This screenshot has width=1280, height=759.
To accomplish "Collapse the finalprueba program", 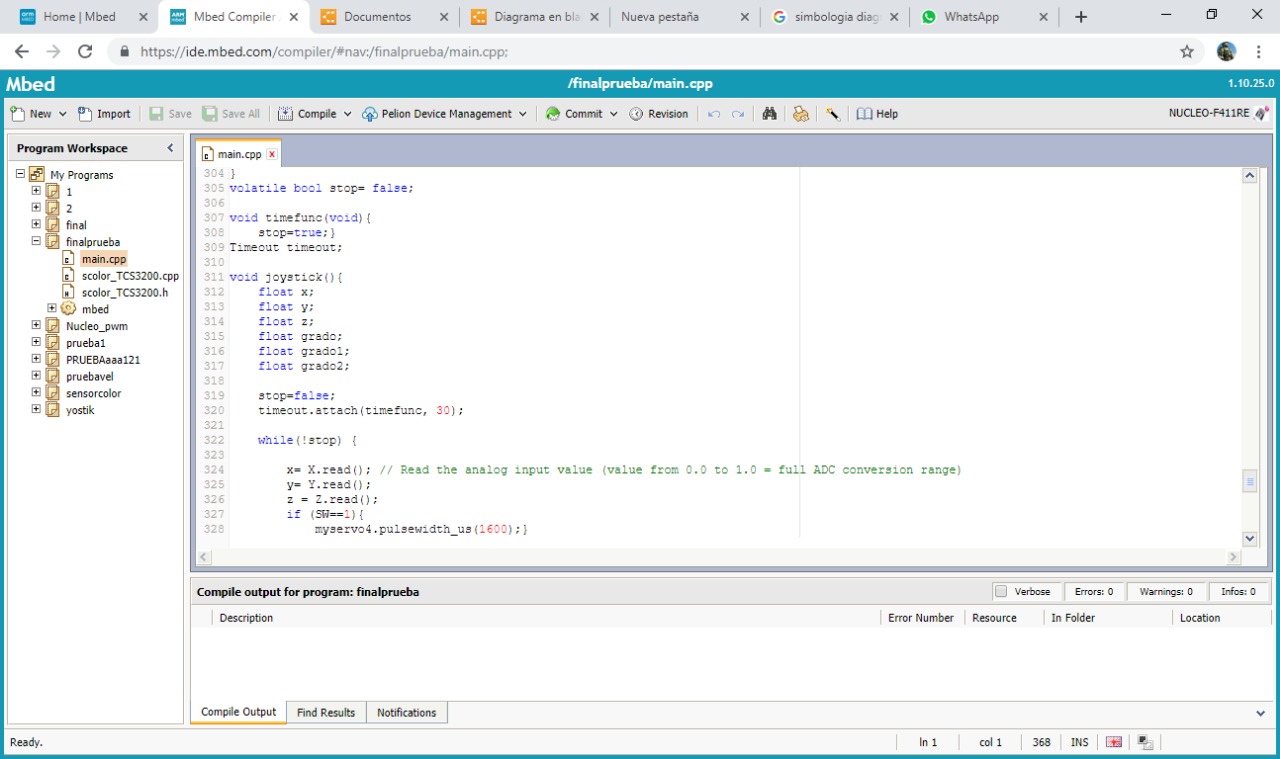I will coord(36,242).
